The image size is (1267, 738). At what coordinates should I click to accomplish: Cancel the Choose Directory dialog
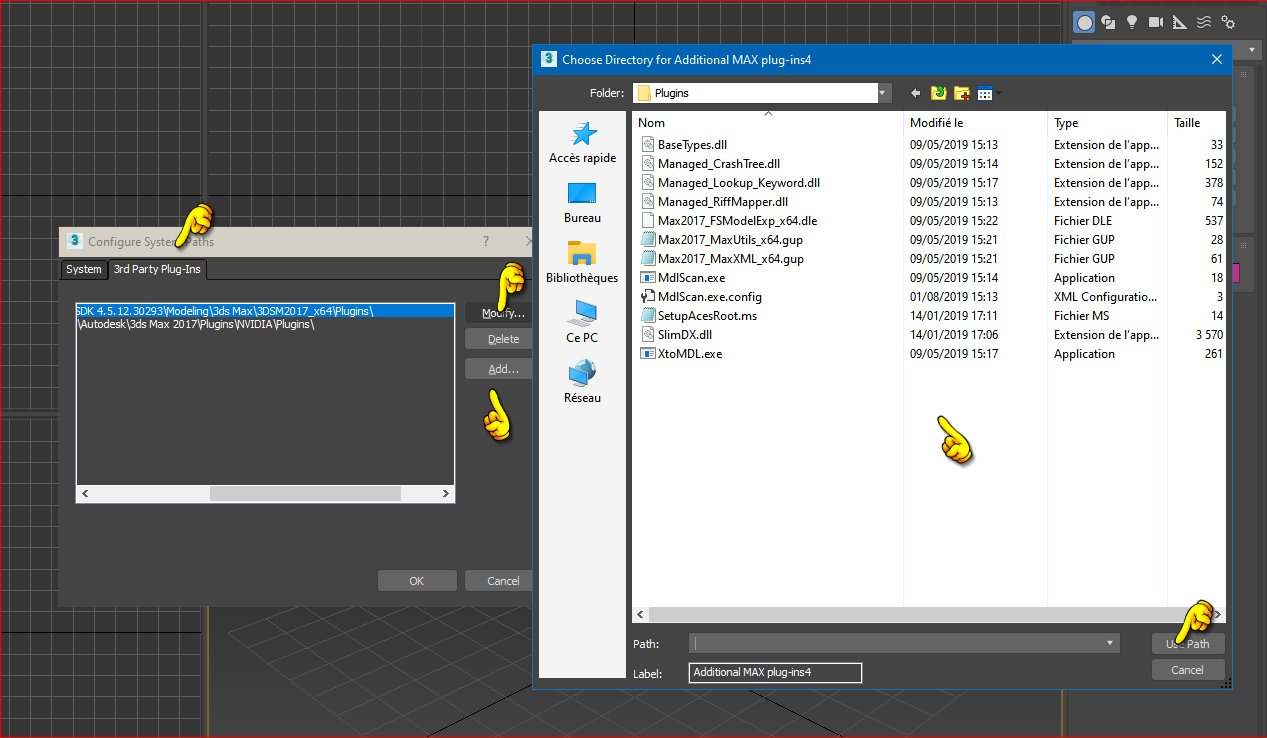tap(1188, 670)
